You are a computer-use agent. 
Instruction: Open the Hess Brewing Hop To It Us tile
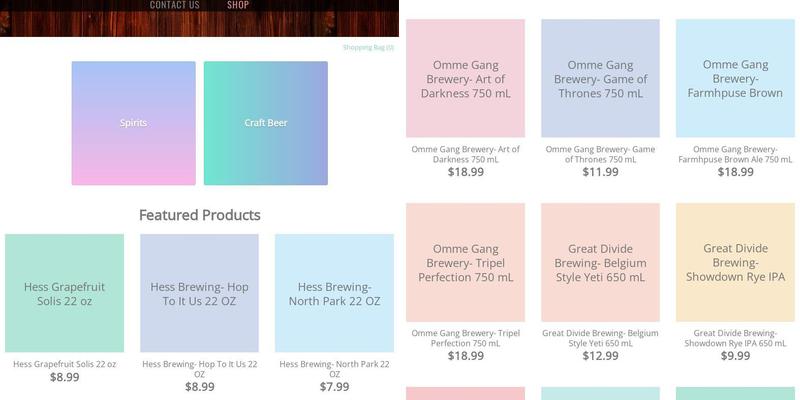[199, 293]
